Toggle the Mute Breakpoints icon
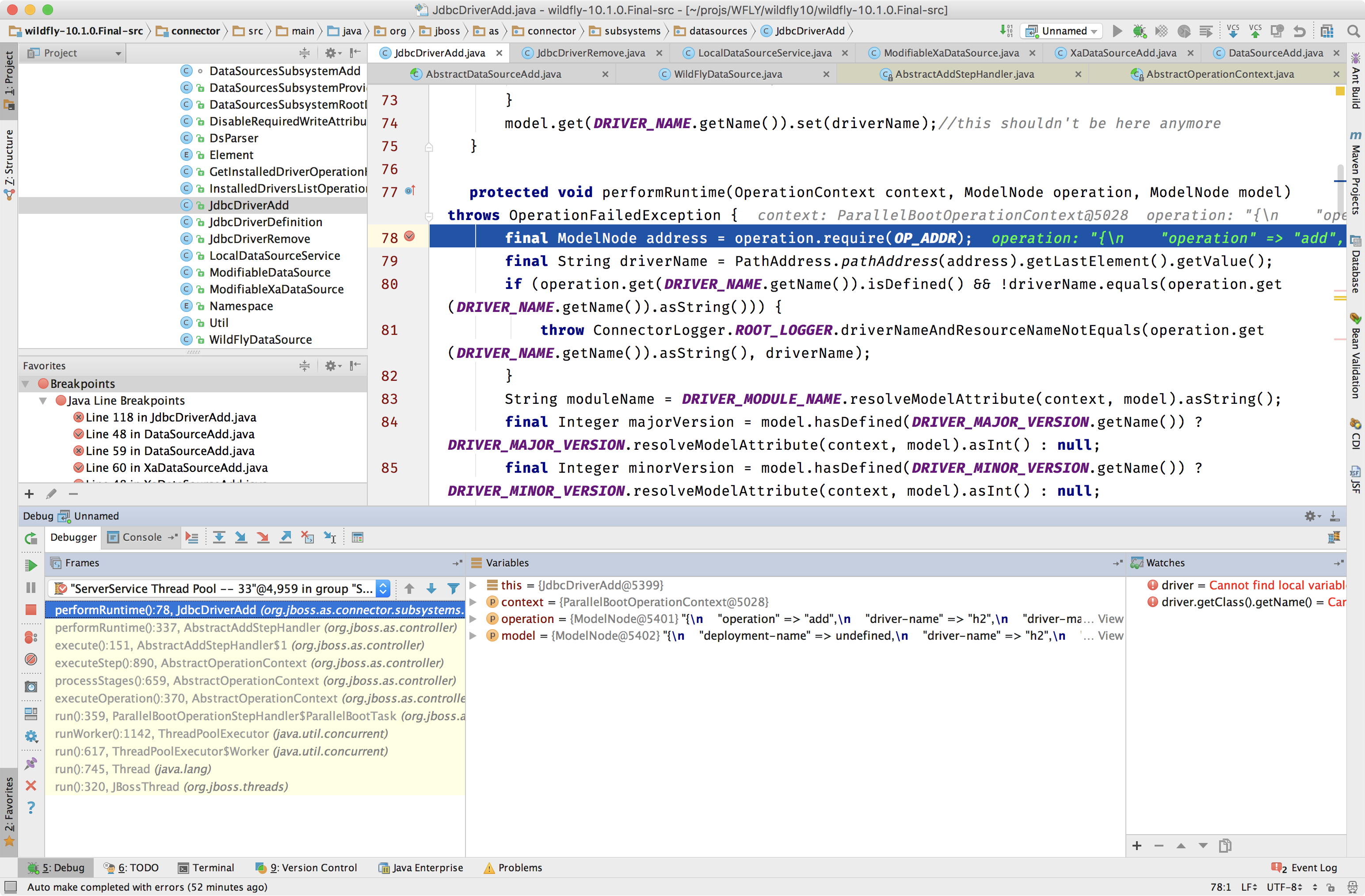1365x896 pixels. (31, 659)
